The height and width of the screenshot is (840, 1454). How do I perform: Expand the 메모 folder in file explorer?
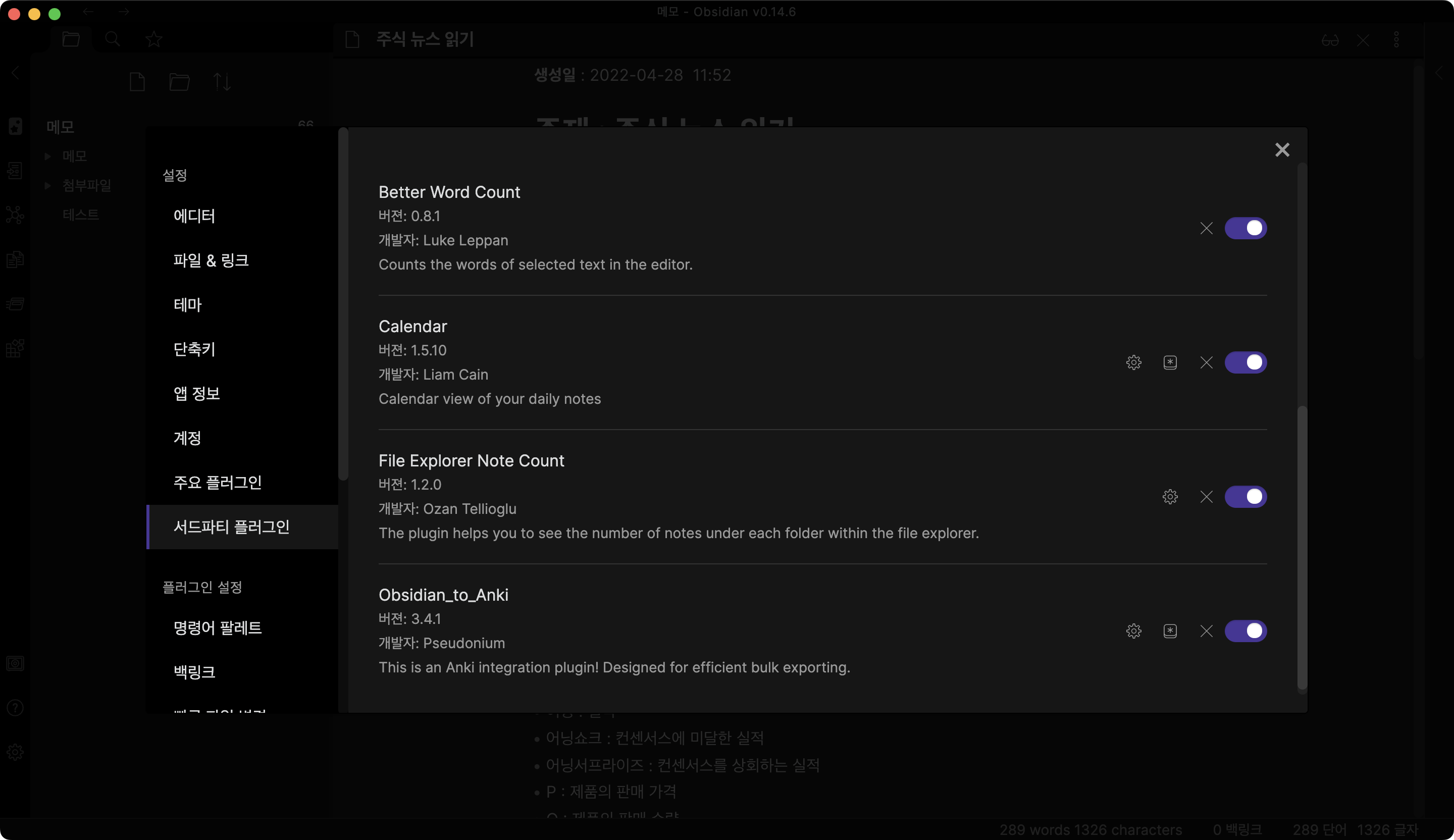(x=48, y=156)
